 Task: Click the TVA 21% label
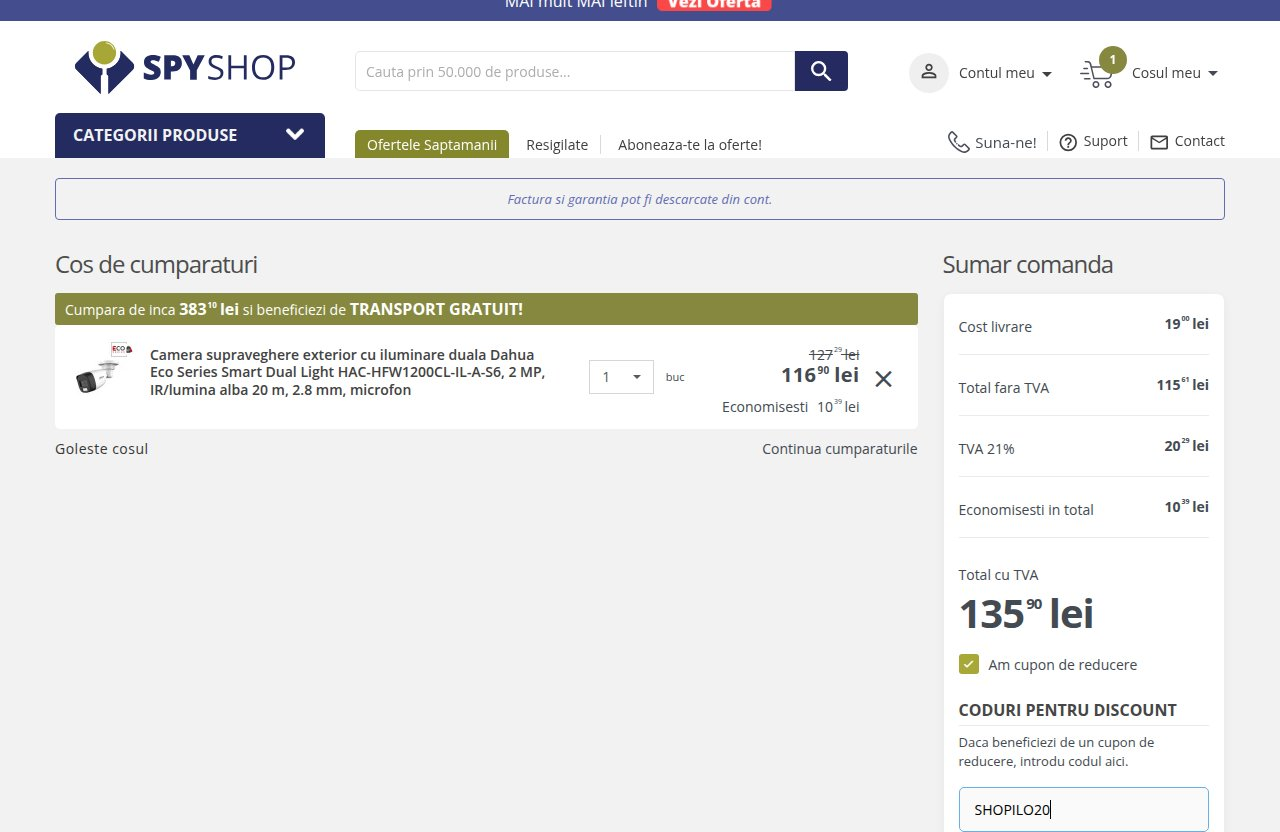click(x=986, y=449)
